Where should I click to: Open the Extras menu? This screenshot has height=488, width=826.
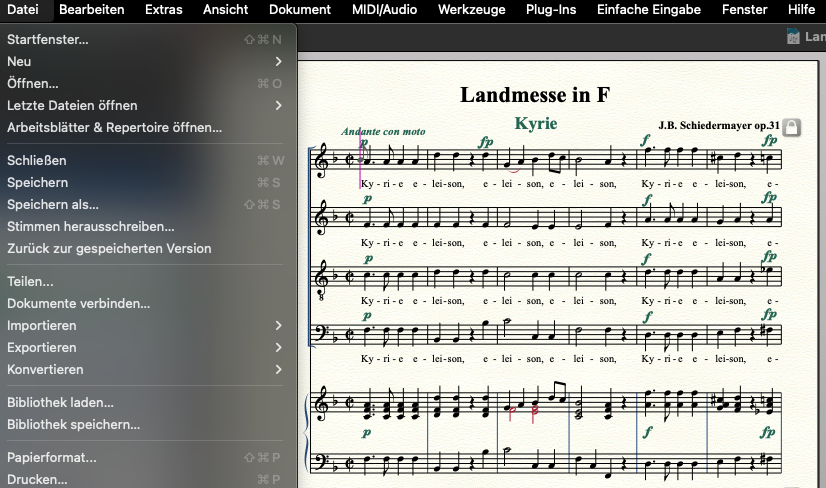163,9
